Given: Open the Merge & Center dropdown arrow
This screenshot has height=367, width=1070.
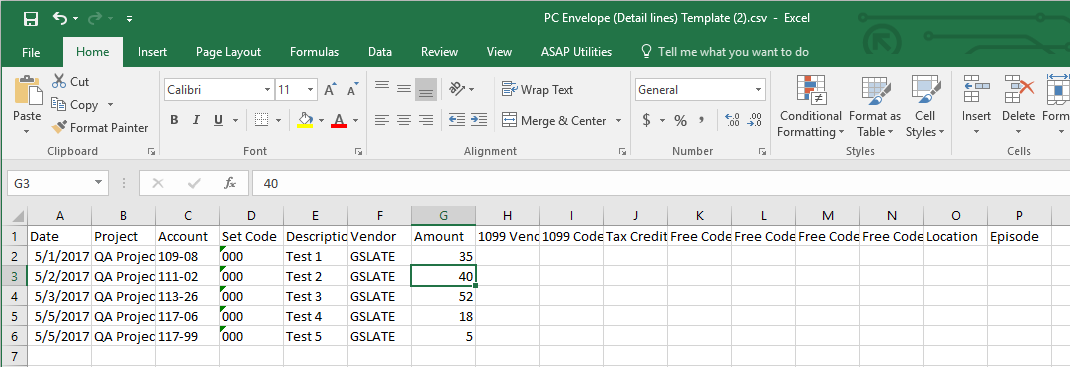Looking at the screenshot, I should (618, 121).
